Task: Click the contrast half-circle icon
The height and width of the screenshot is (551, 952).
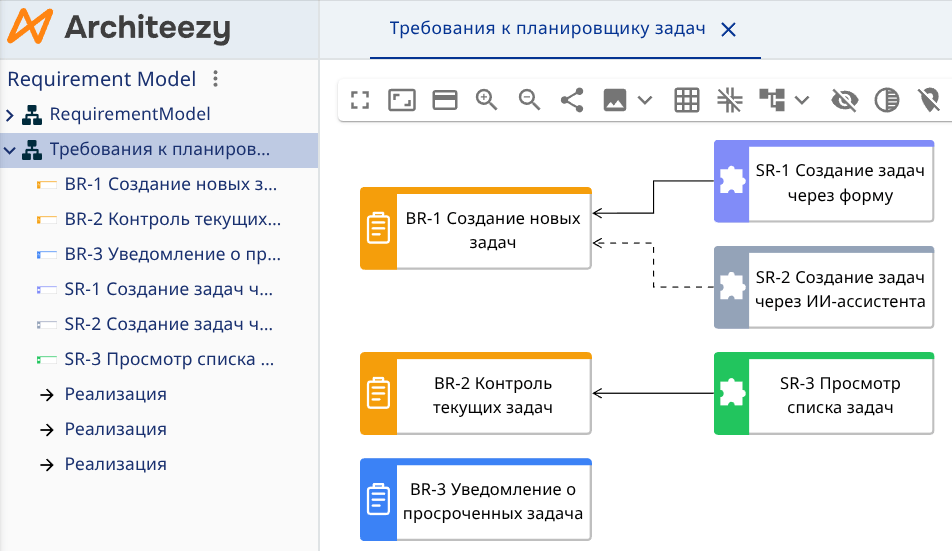Action: [886, 100]
